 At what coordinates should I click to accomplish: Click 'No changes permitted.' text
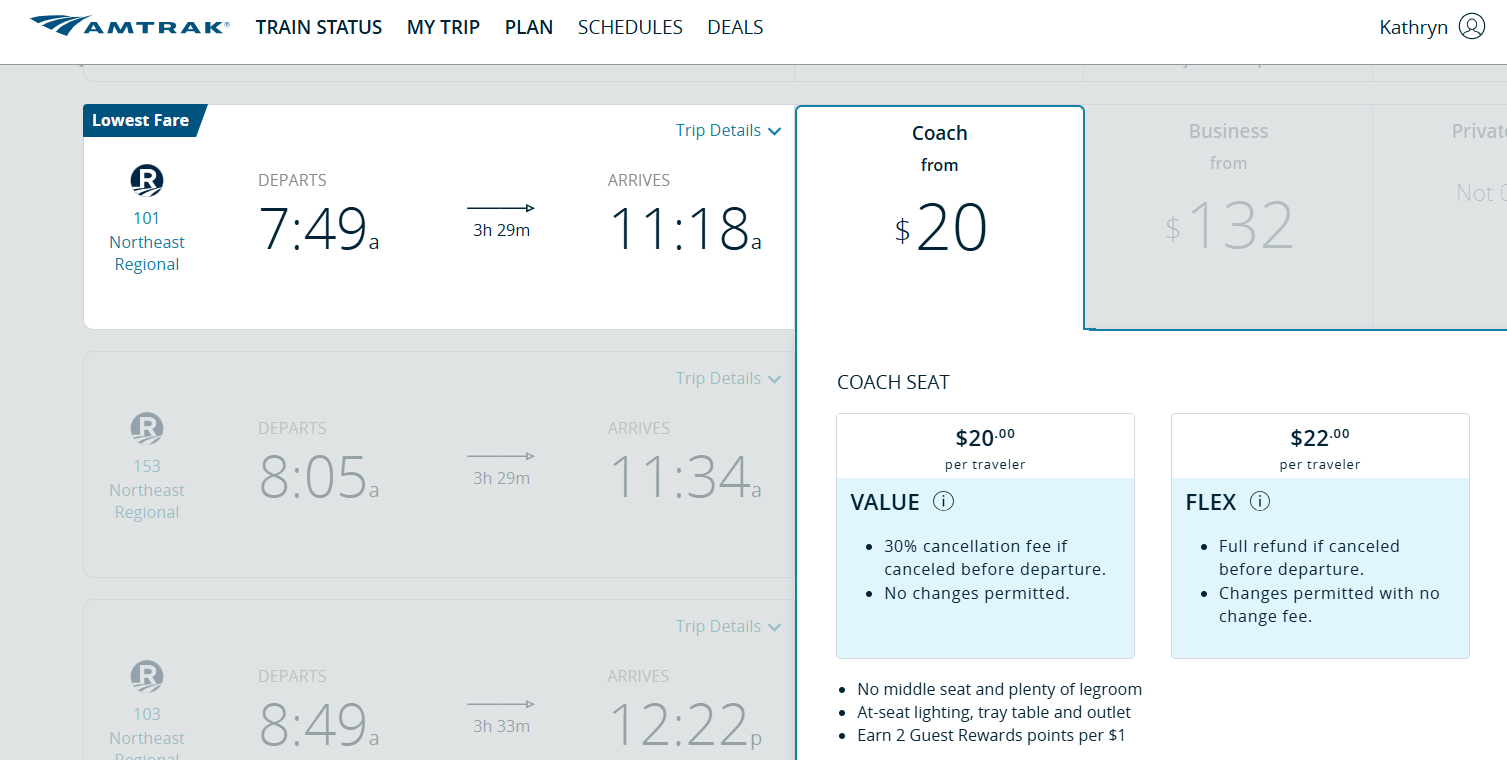coord(977,593)
